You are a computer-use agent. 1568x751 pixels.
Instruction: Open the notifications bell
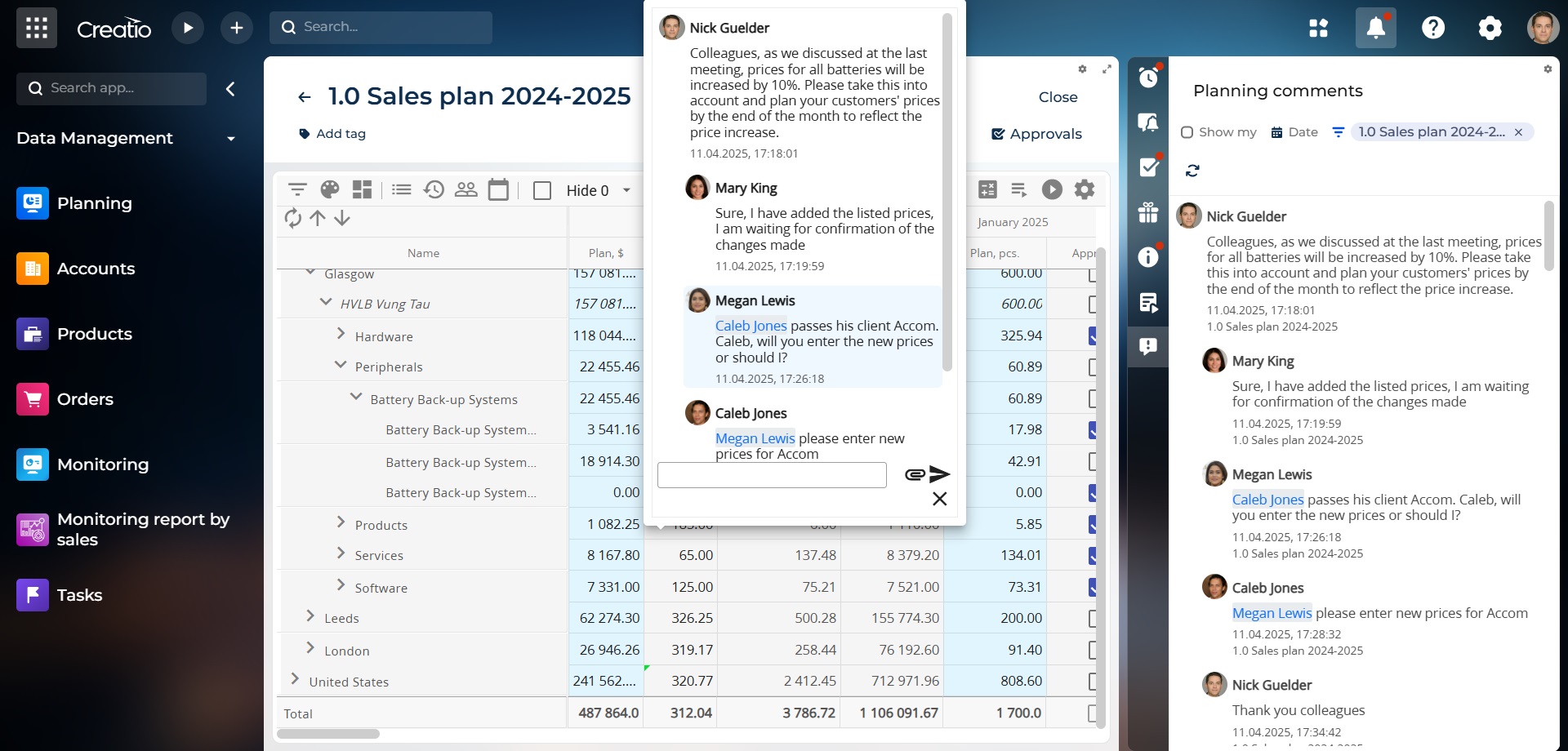(x=1376, y=28)
